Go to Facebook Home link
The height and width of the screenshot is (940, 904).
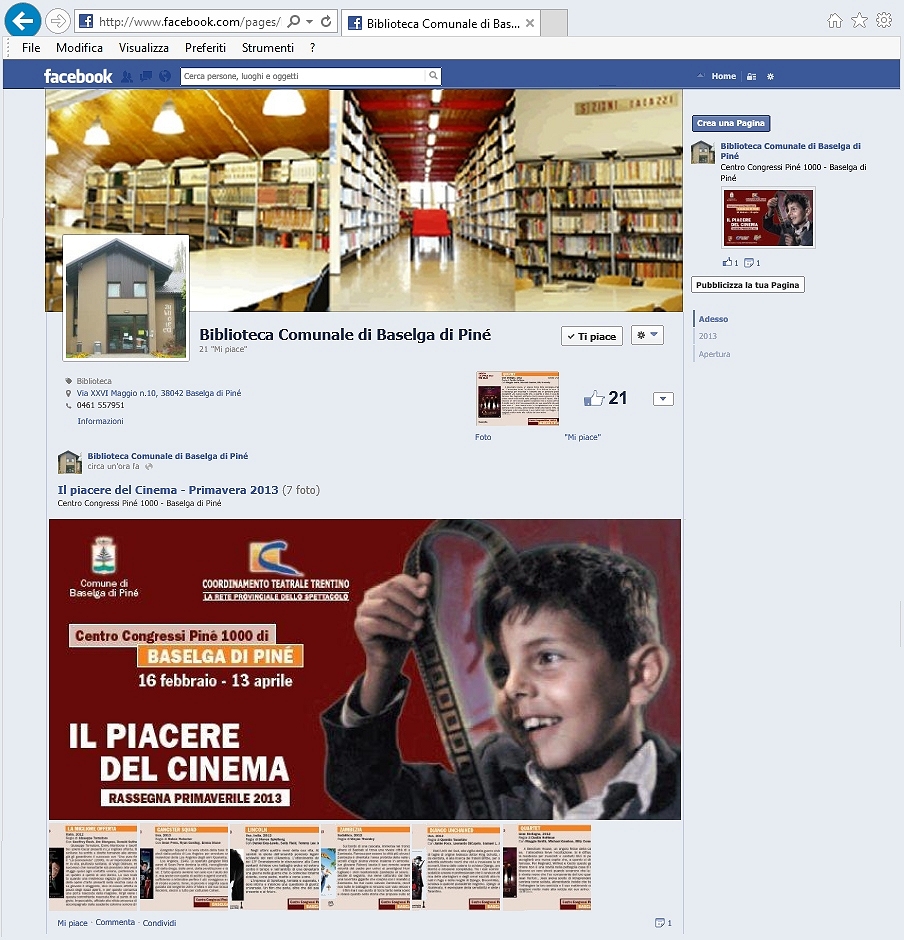tap(724, 76)
